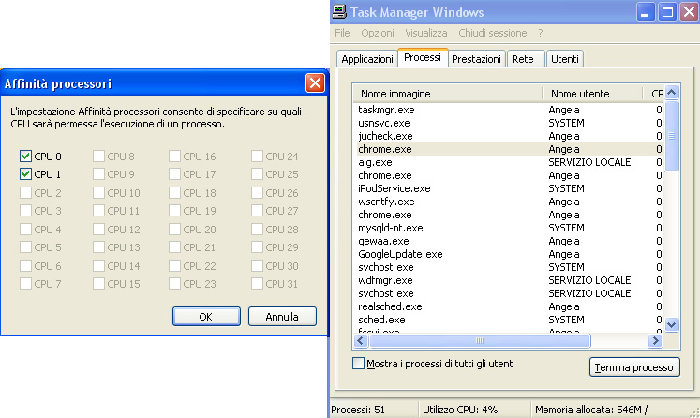The image size is (700, 418).
Task: Click the Task Manager title bar icon
Action: coord(340,12)
